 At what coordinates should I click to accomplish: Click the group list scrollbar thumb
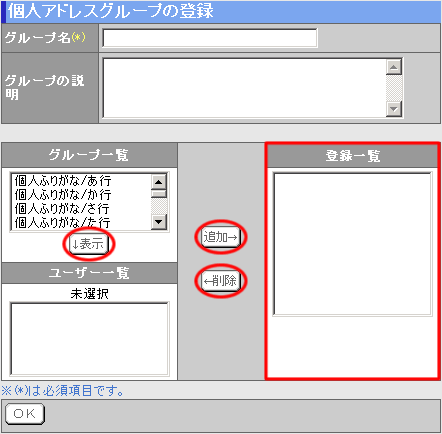(159, 194)
